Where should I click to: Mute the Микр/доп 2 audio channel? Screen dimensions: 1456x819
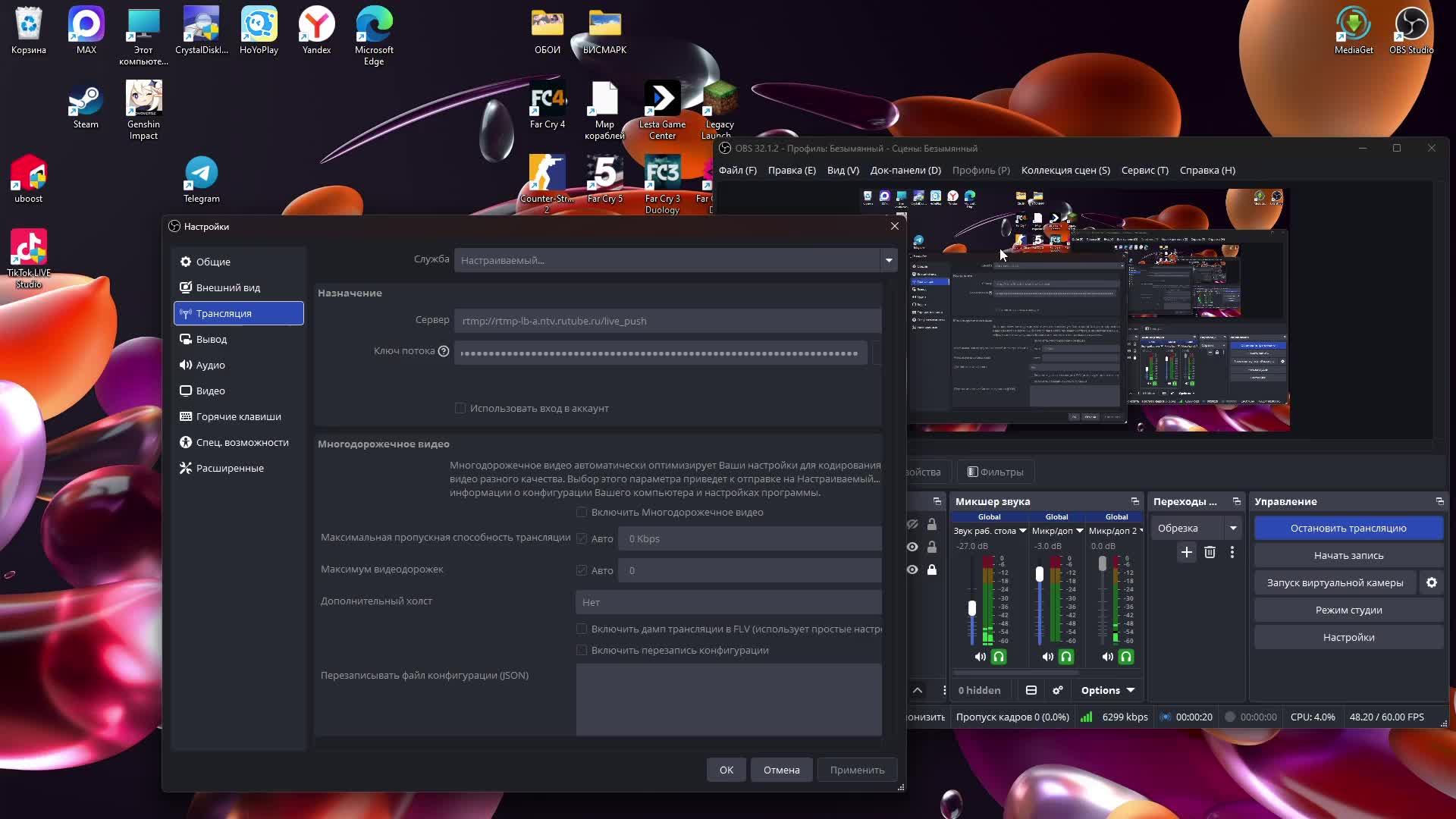coord(1108,657)
